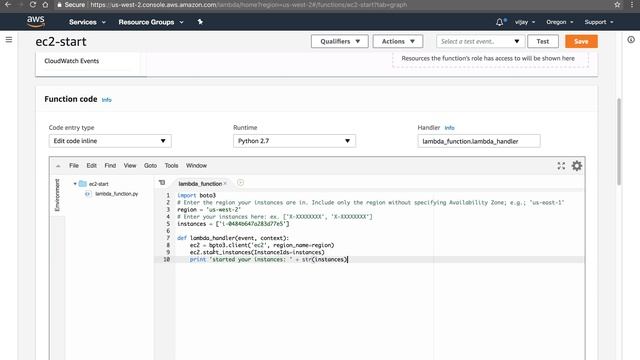Image resolution: width=640 pixels, height=360 pixels.
Task: Open the File menu in editor
Action: (x=74, y=166)
